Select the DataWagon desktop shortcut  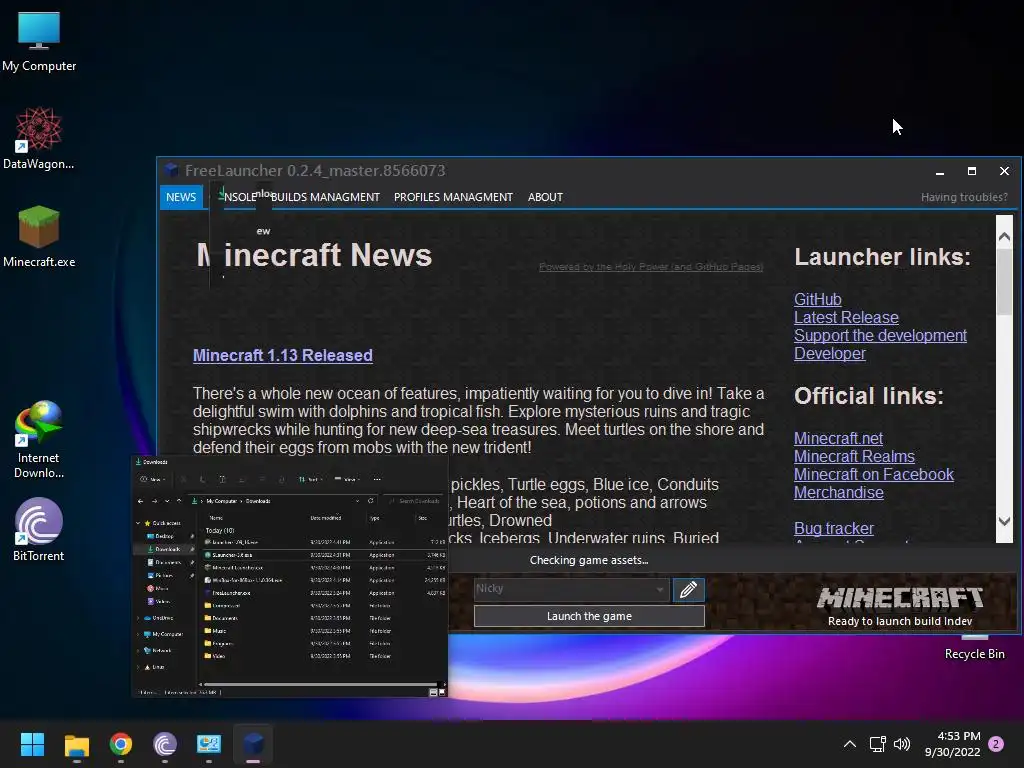point(39,138)
